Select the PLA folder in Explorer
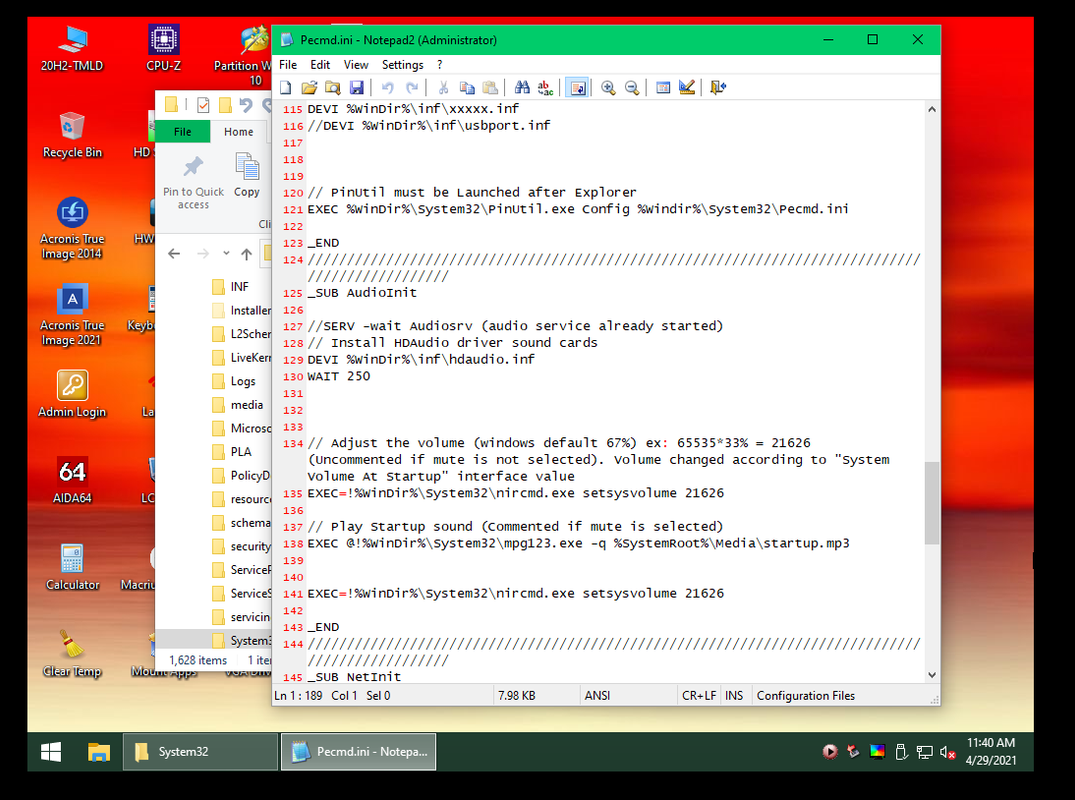Image resolution: width=1075 pixels, height=800 pixels. click(241, 452)
